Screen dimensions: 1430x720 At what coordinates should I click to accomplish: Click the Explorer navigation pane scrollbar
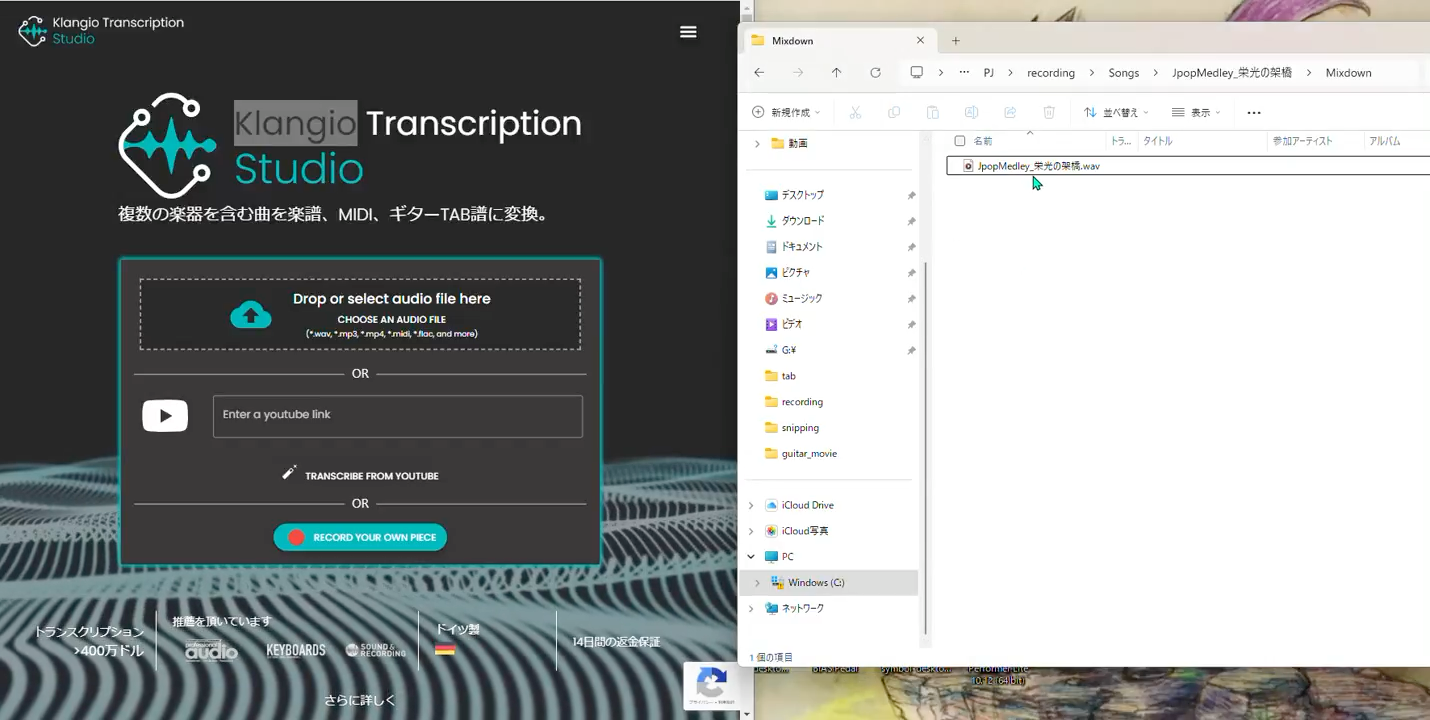[x=926, y=448]
